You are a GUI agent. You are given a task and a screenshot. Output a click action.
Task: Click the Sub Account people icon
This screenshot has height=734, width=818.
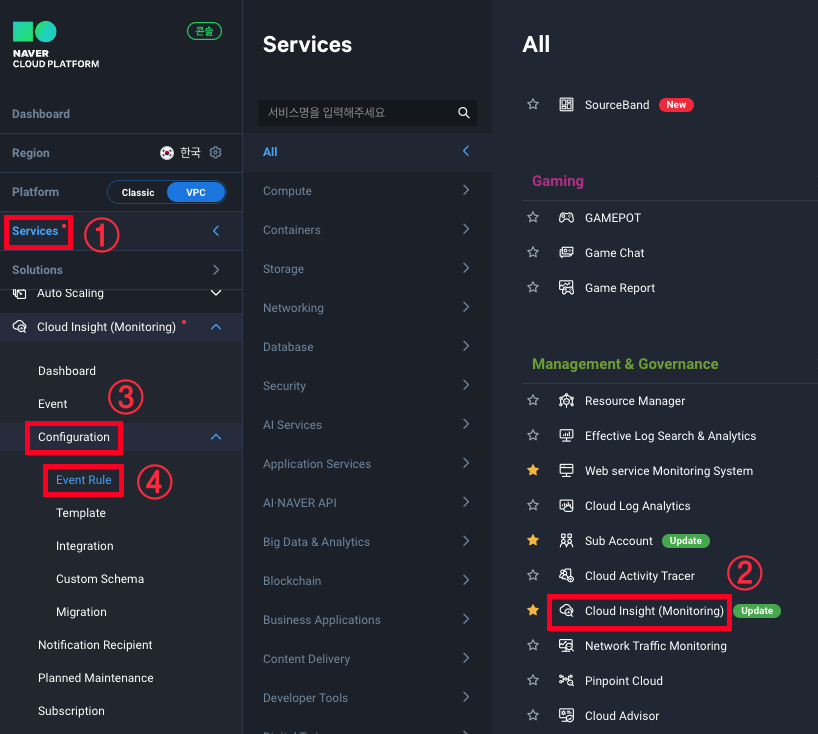click(x=566, y=540)
